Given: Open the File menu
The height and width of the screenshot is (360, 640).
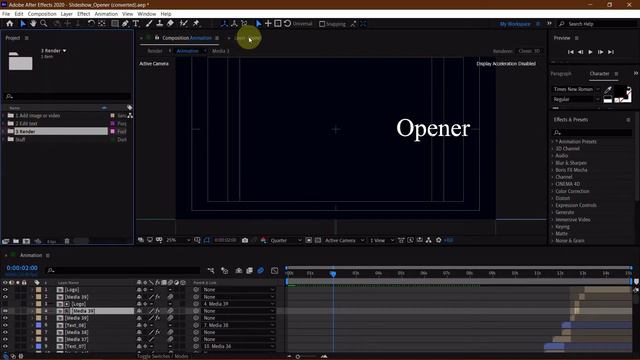Looking at the screenshot, I should pyautogui.click(x=6, y=14).
